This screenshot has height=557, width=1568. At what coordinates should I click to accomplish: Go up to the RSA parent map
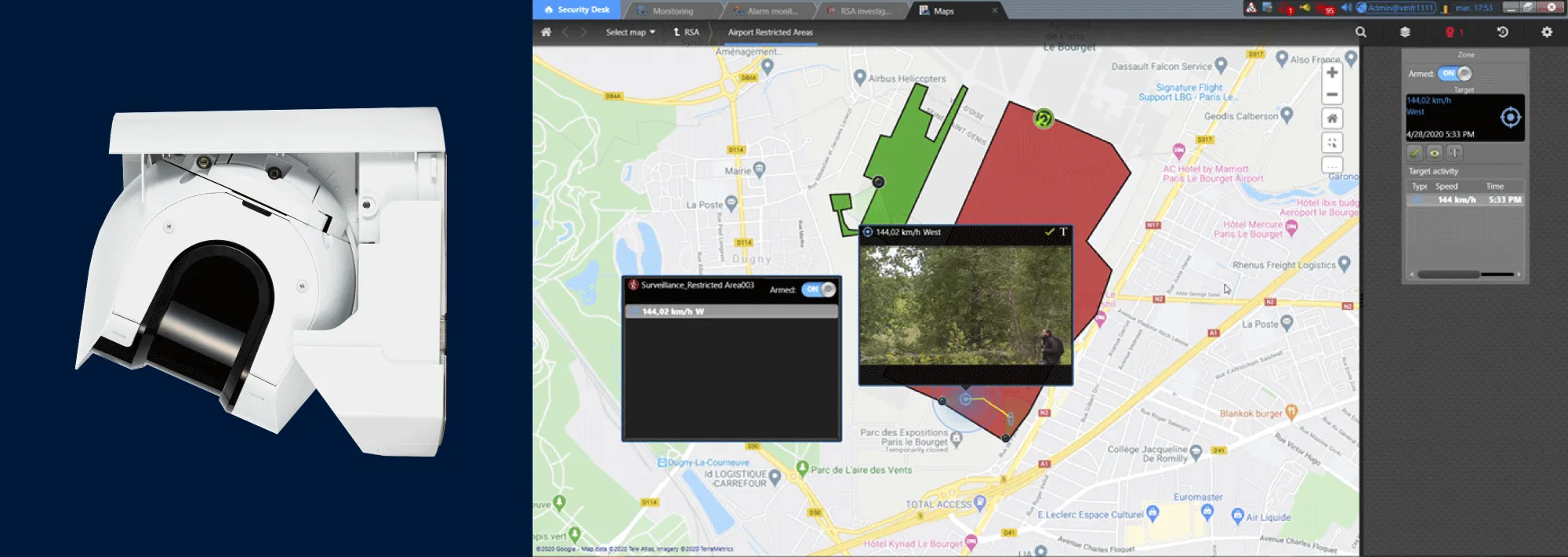pyautogui.click(x=686, y=32)
